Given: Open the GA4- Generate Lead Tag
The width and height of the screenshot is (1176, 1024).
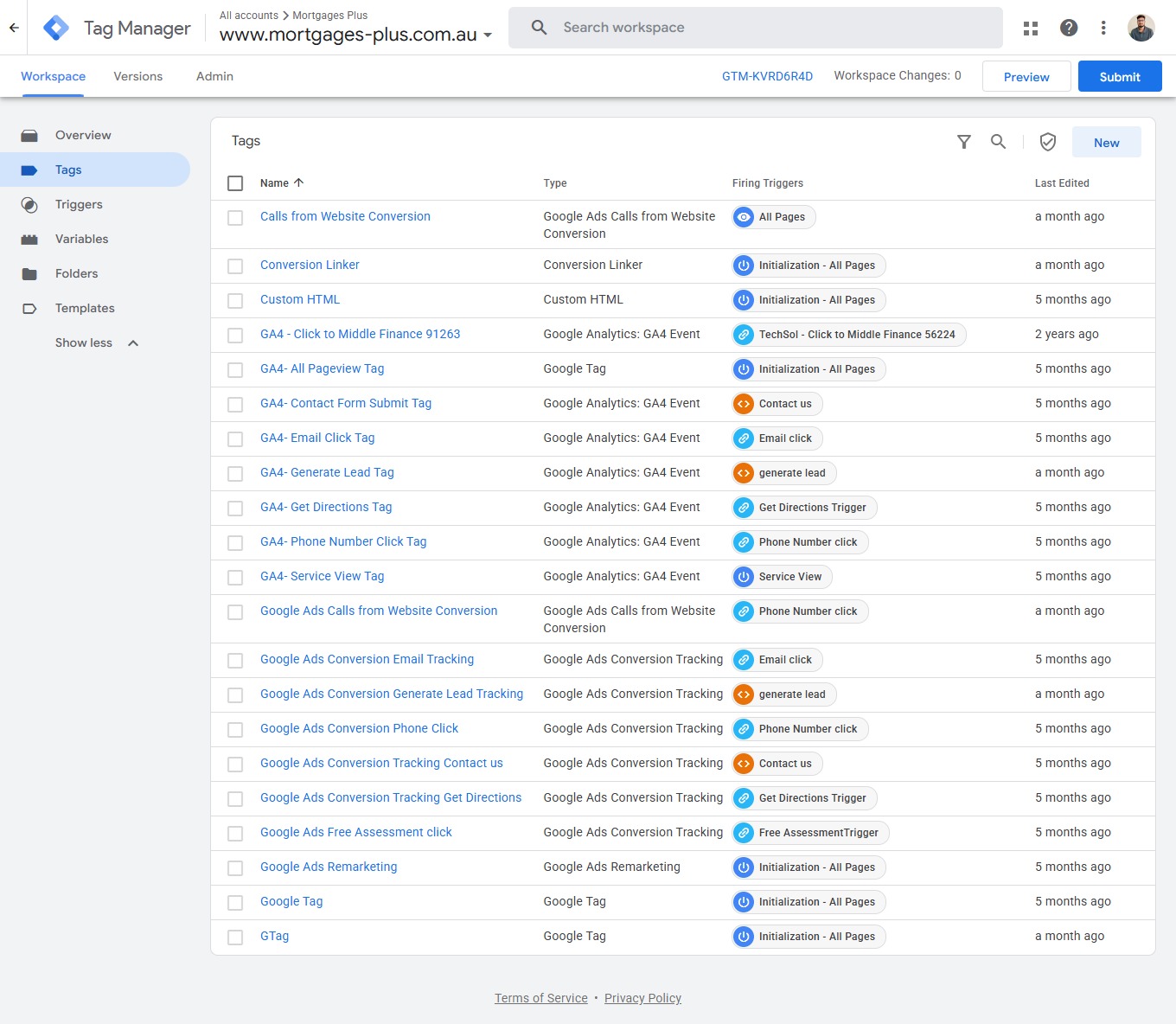Looking at the screenshot, I should [327, 472].
